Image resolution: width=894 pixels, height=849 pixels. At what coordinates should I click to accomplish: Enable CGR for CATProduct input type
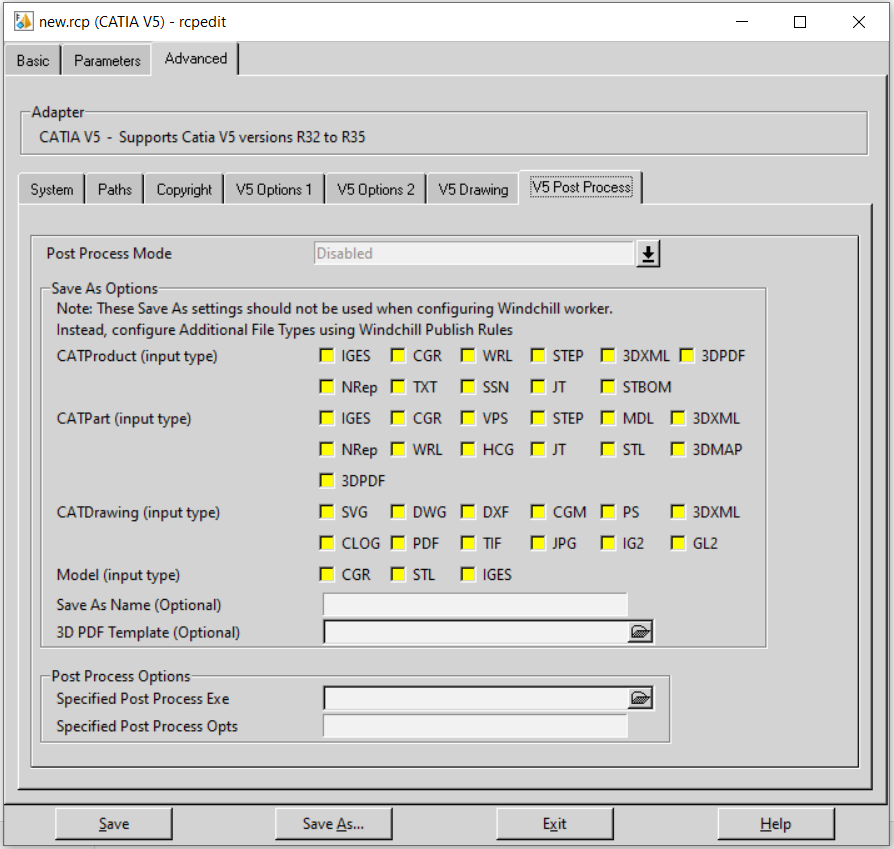(x=398, y=356)
